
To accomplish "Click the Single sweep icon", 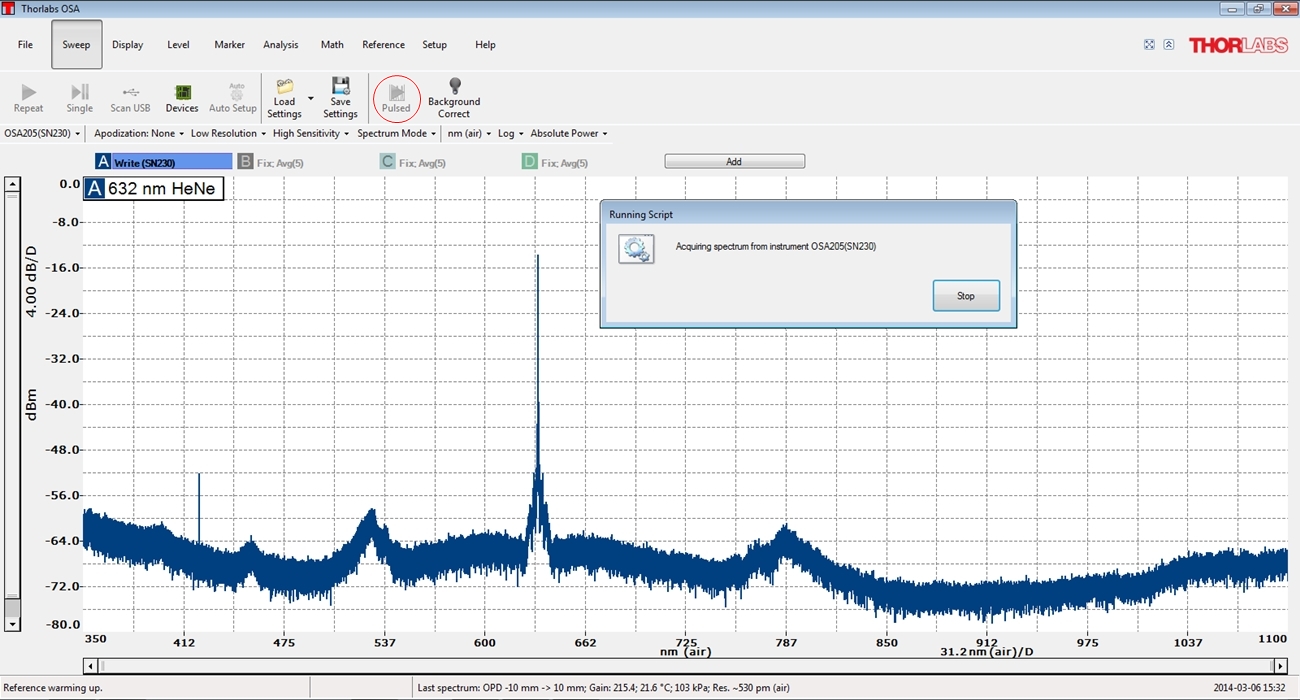I will point(80,92).
